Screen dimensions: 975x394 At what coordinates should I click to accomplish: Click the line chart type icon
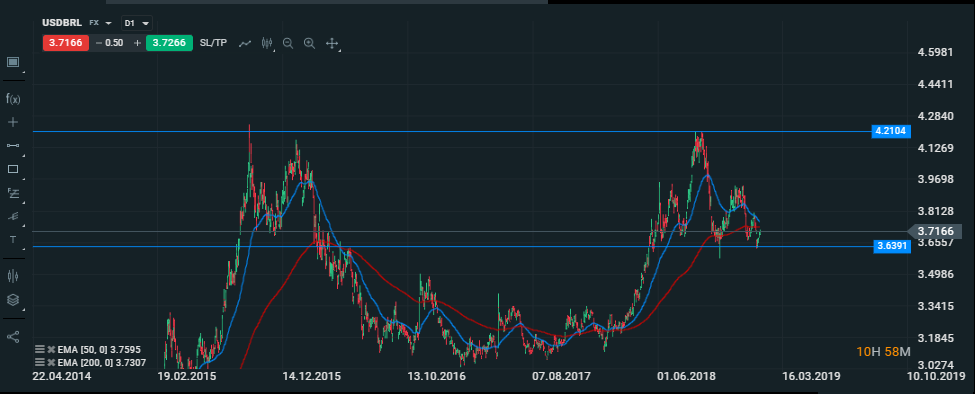[x=245, y=44]
